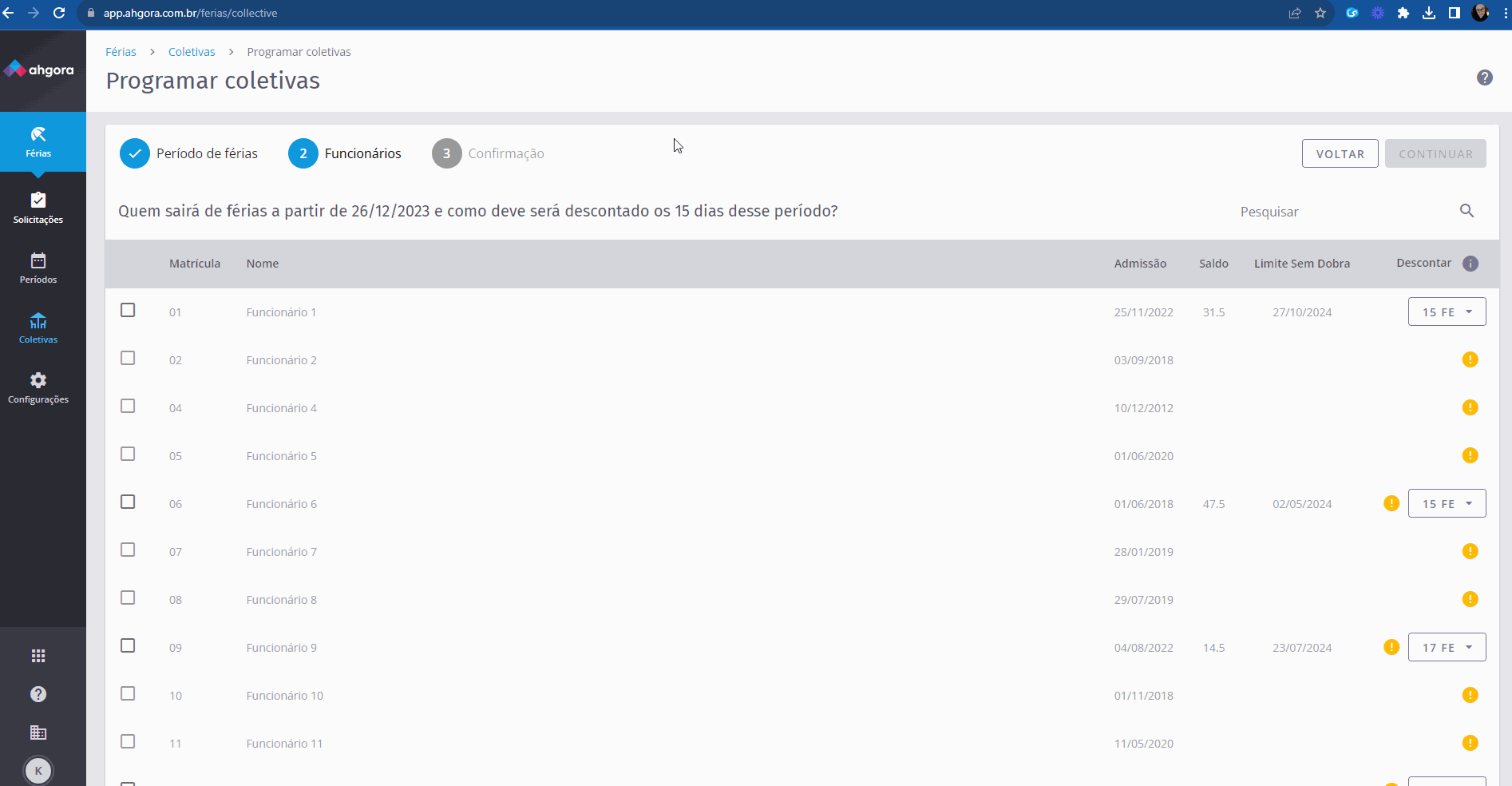The height and width of the screenshot is (786, 1512).
Task: Select checkbox for Funcionário 9
Action: tap(128, 645)
